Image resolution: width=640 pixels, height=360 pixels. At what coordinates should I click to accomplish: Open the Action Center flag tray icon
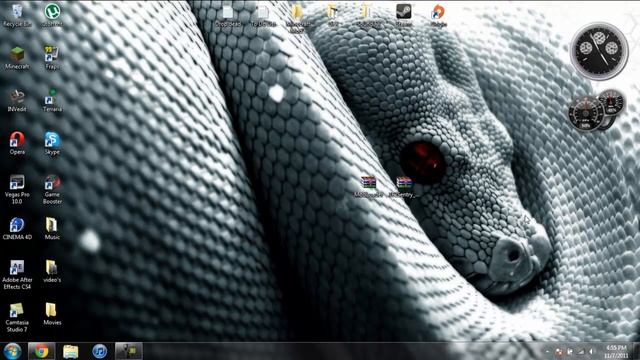point(570,351)
